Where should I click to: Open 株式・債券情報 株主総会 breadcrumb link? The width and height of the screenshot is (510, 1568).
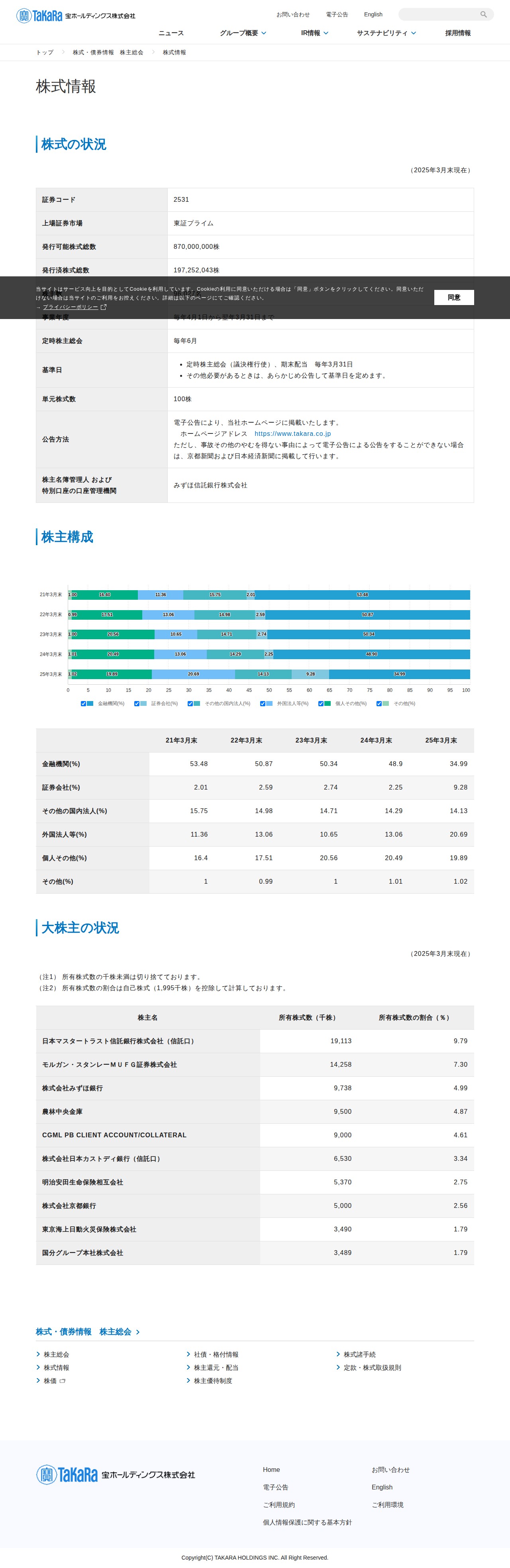108,52
